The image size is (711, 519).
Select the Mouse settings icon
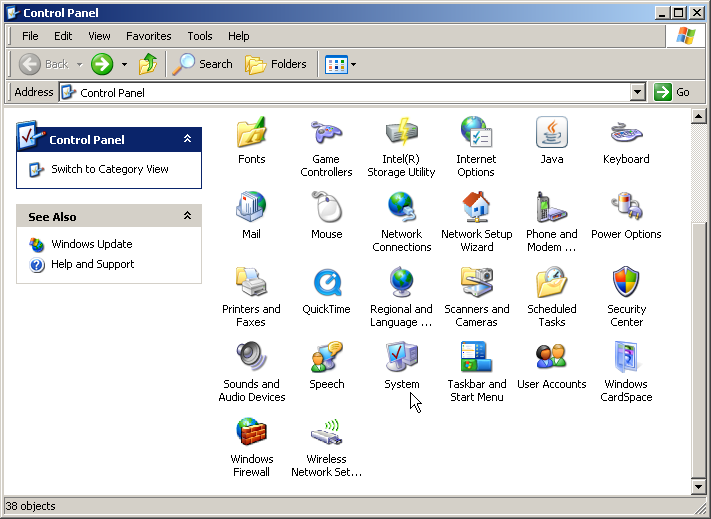pyautogui.click(x=326, y=207)
